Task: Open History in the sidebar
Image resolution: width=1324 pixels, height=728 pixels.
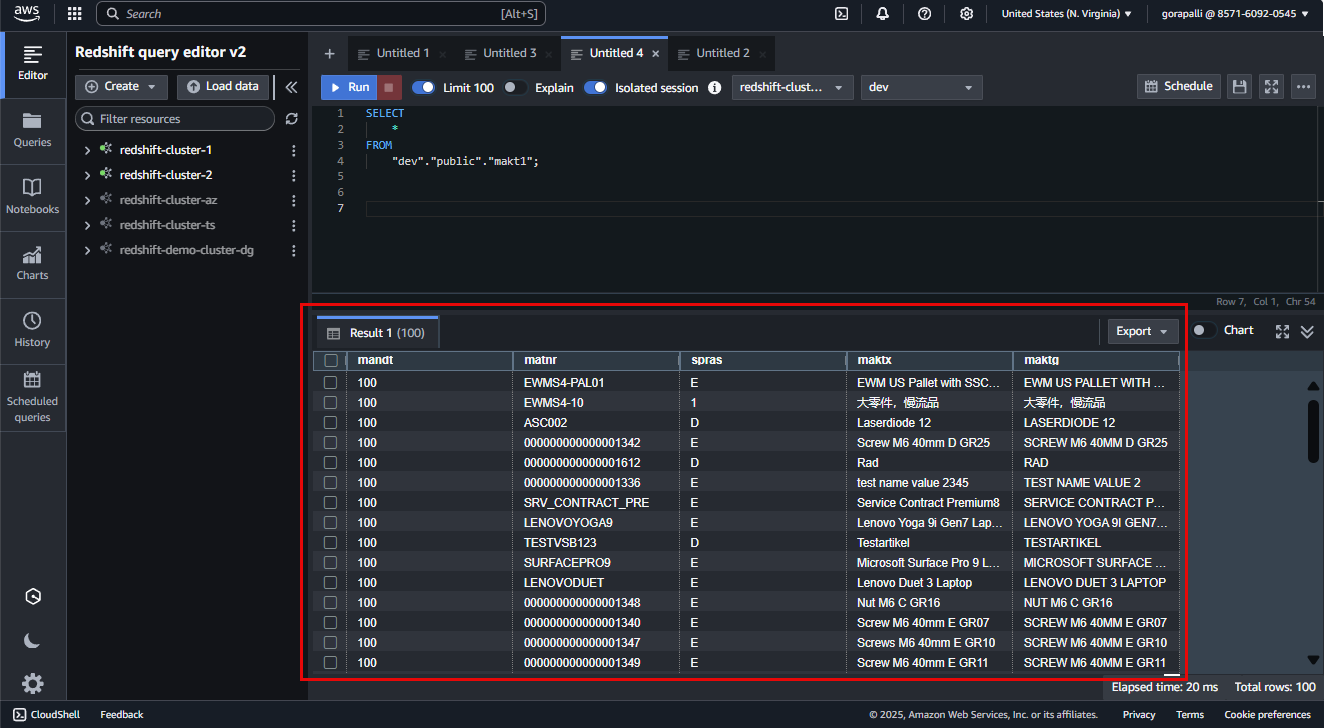Action: (x=33, y=330)
